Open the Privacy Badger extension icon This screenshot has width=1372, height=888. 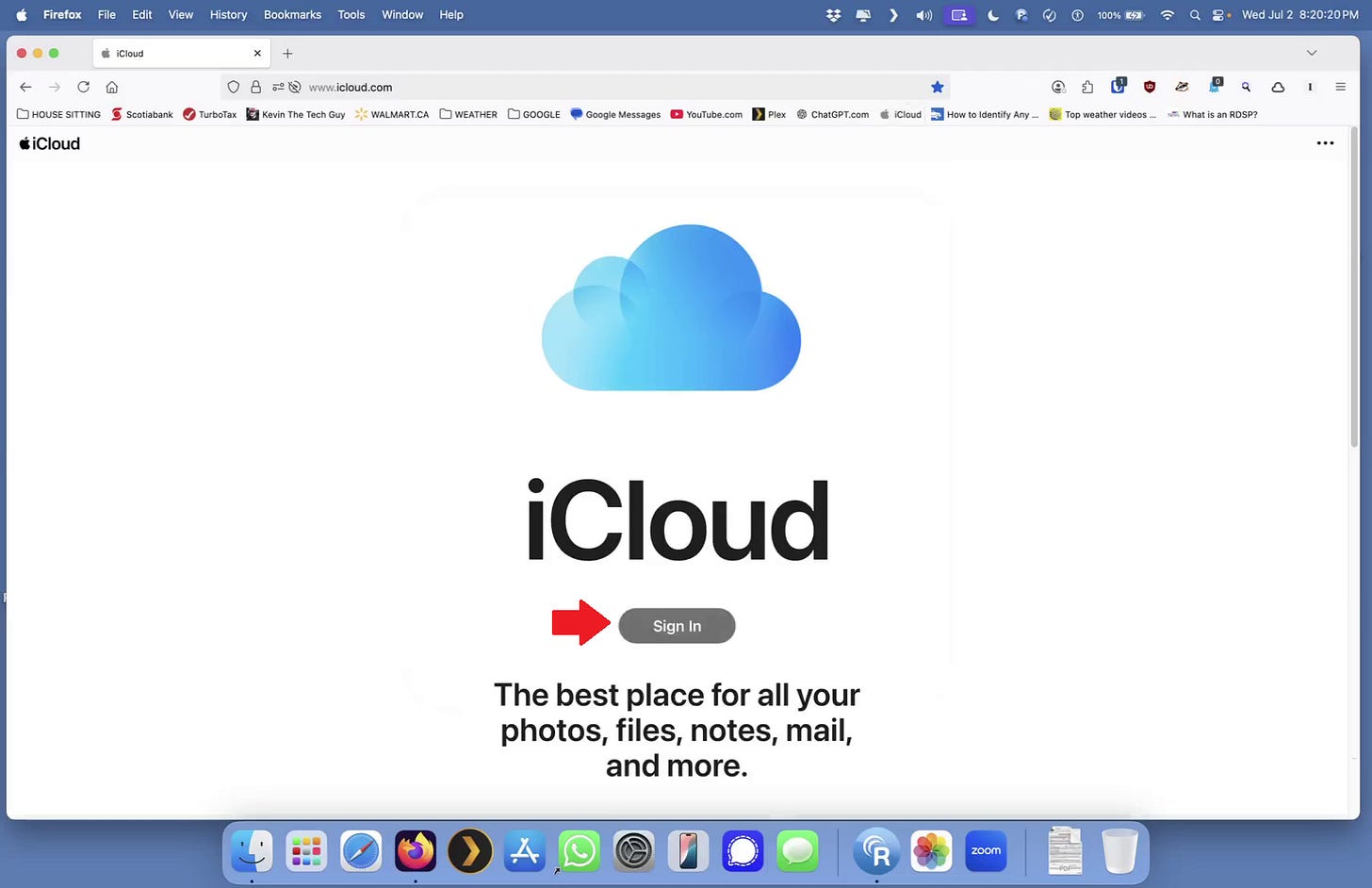(1182, 87)
